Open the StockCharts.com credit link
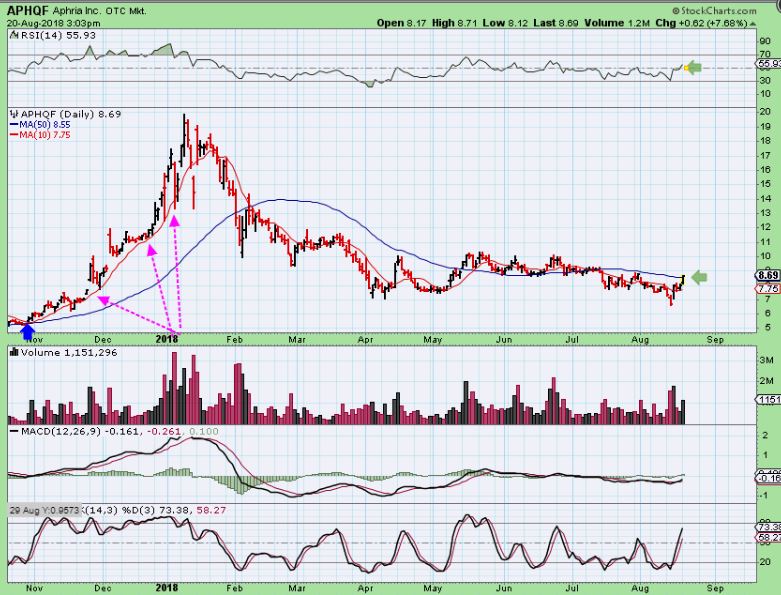Image resolution: width=781 pixels, height=595 pixels. (x=714, y=10)
